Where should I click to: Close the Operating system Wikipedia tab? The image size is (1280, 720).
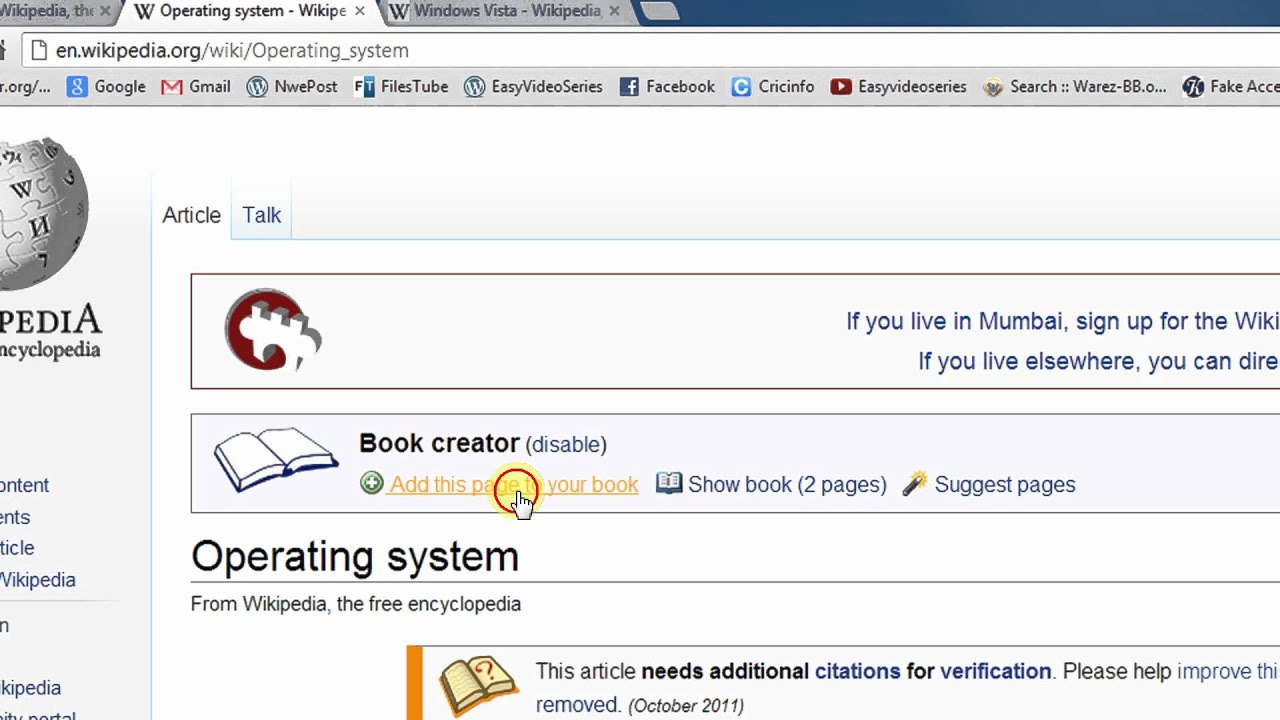[360, 11]
